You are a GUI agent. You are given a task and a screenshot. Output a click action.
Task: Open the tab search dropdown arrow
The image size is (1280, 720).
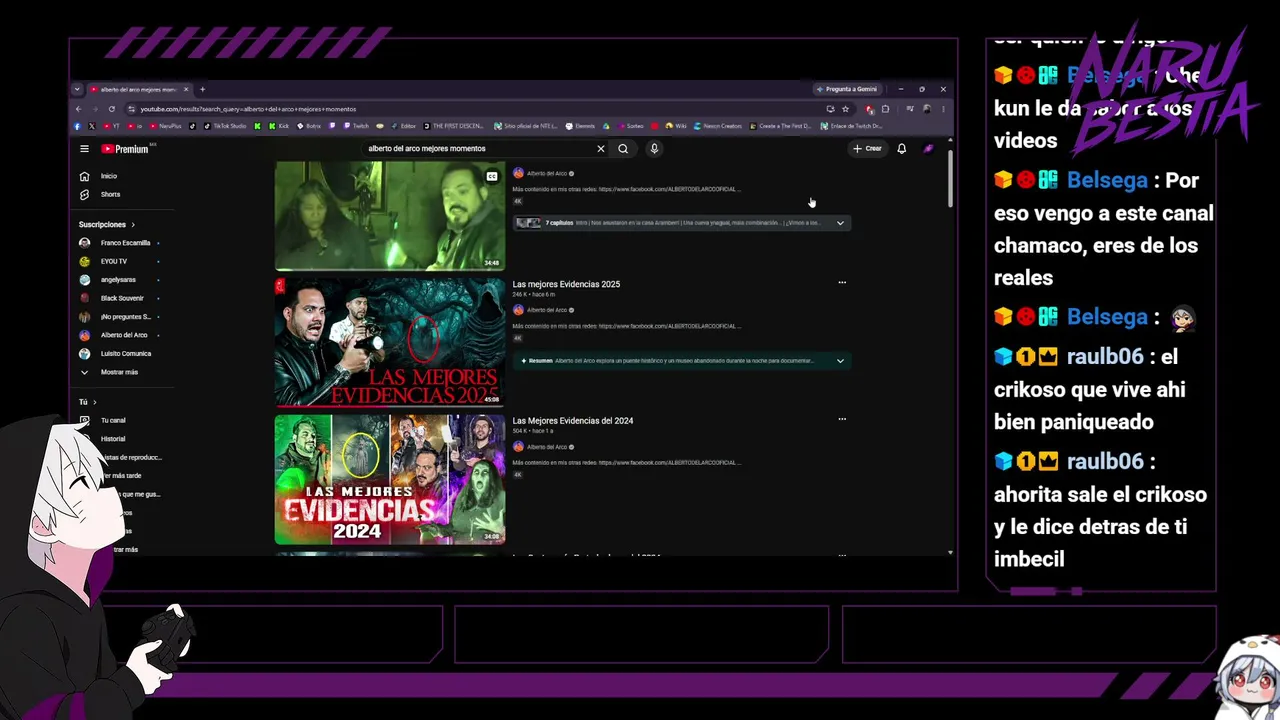point(78,89)
